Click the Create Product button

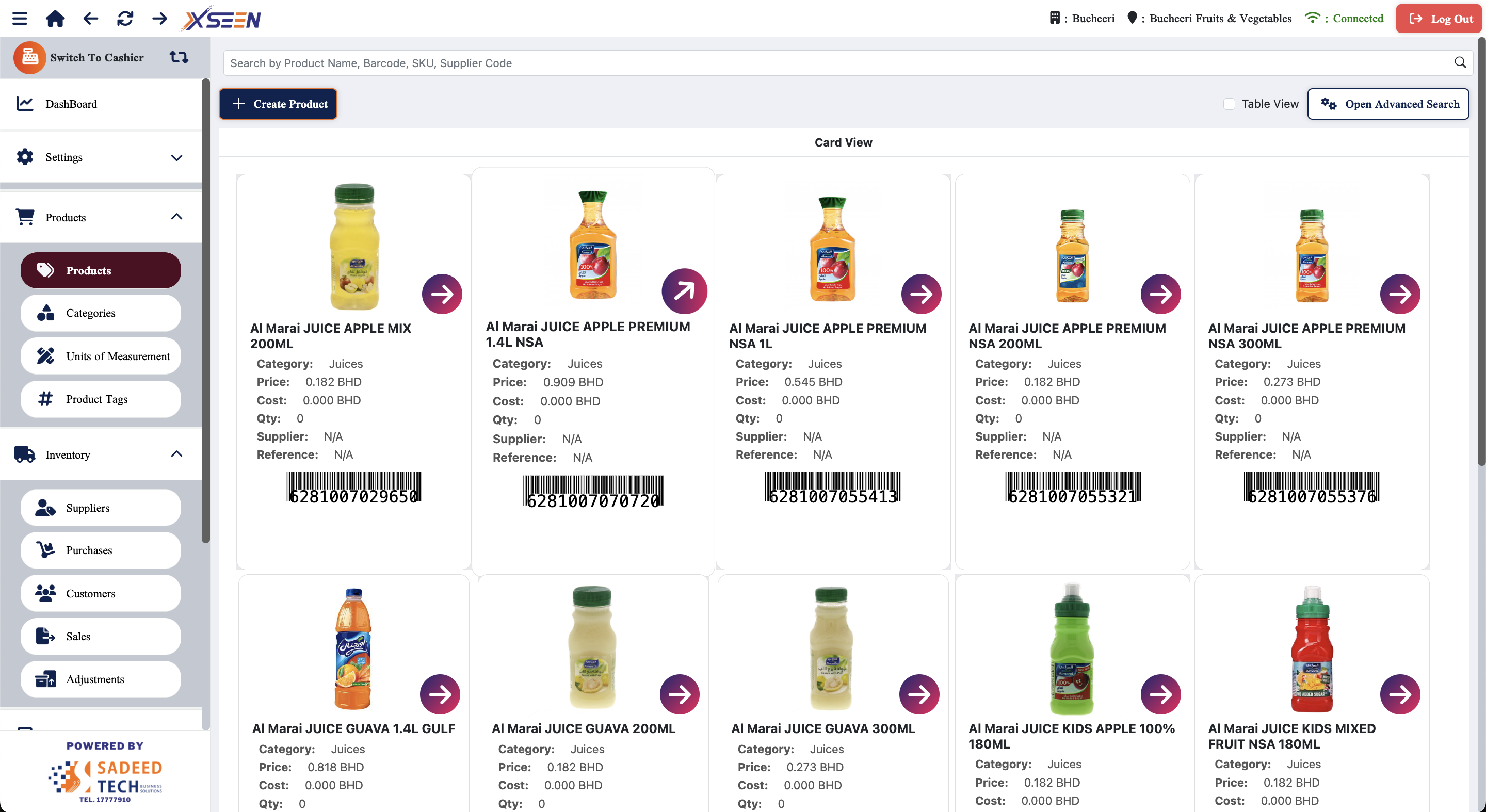(x=278, y=104)
